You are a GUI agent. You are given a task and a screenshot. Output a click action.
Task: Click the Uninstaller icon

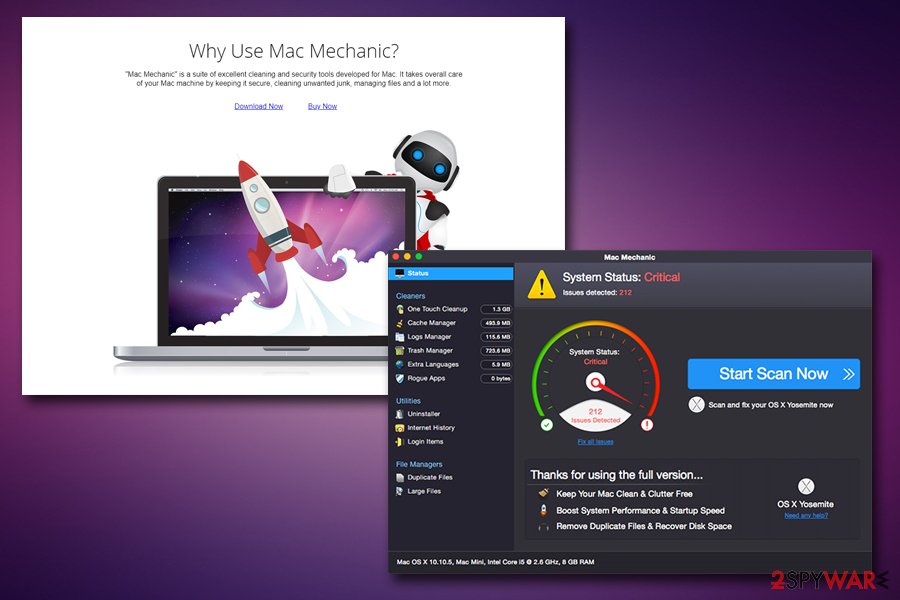399,414
